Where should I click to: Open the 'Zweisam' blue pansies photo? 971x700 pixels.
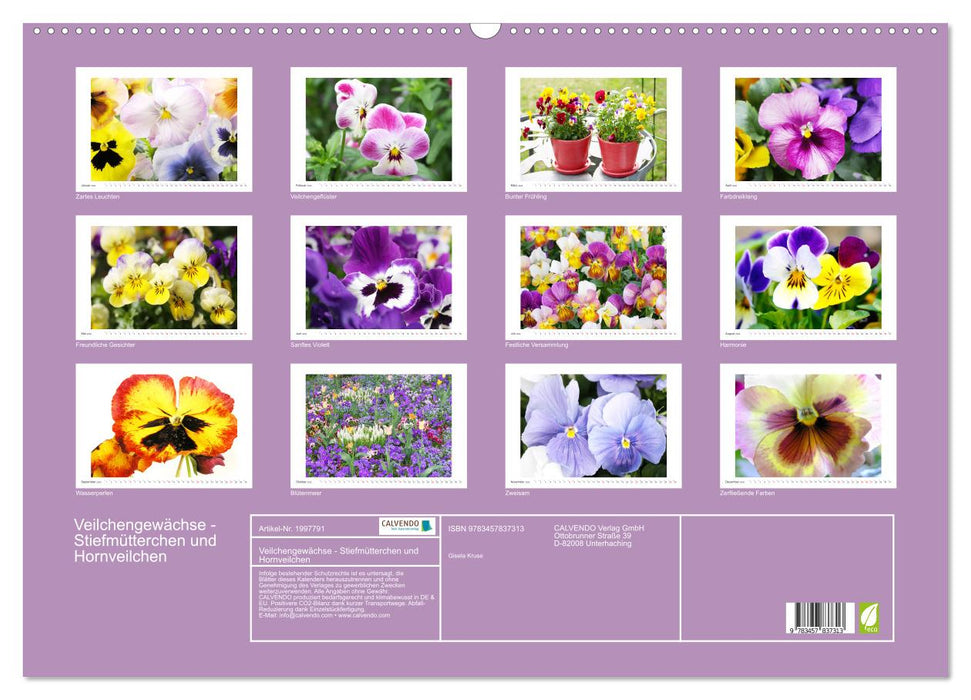[x=593, y=425]
